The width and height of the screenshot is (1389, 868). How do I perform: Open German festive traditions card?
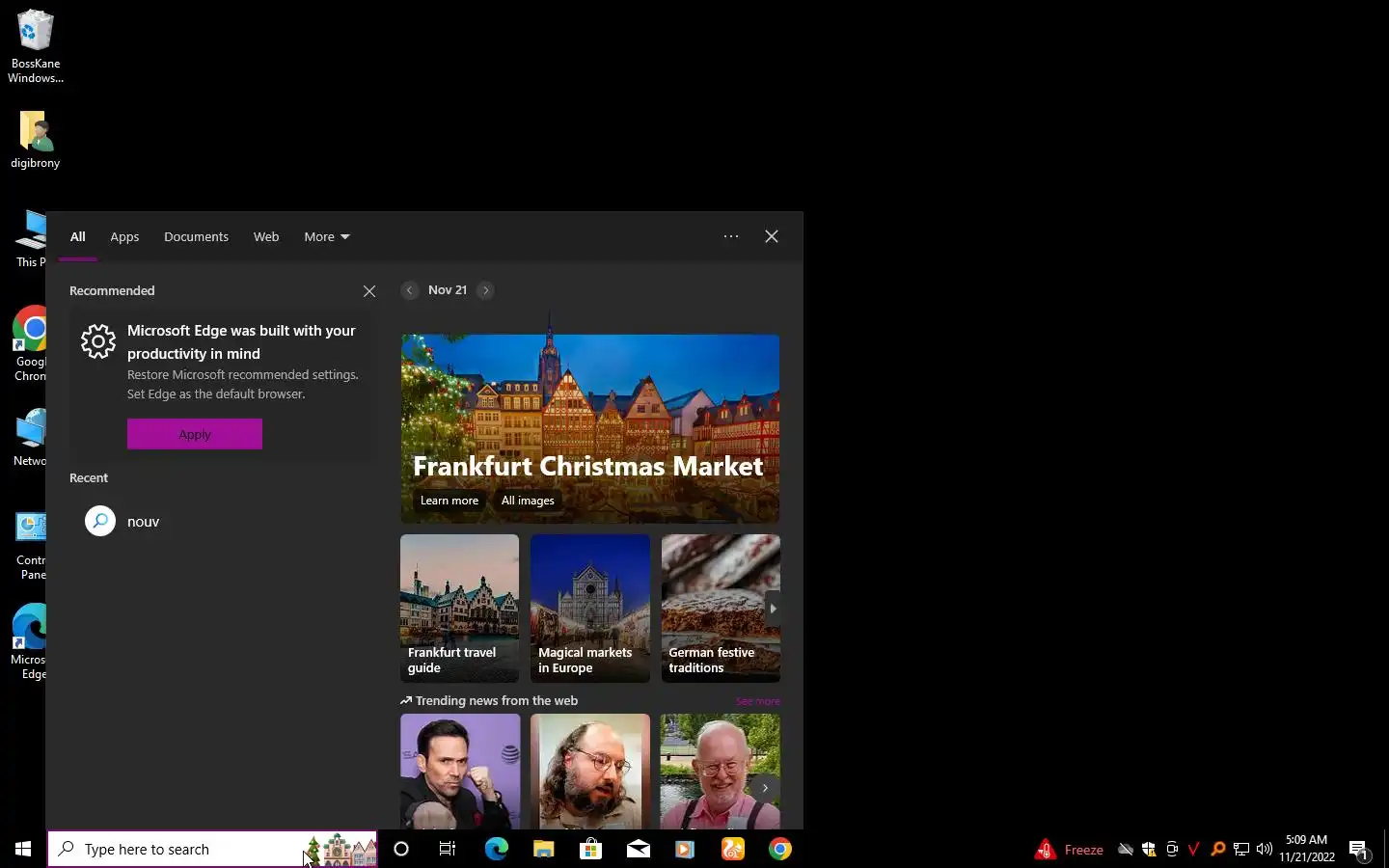click(x=721, y=609)
